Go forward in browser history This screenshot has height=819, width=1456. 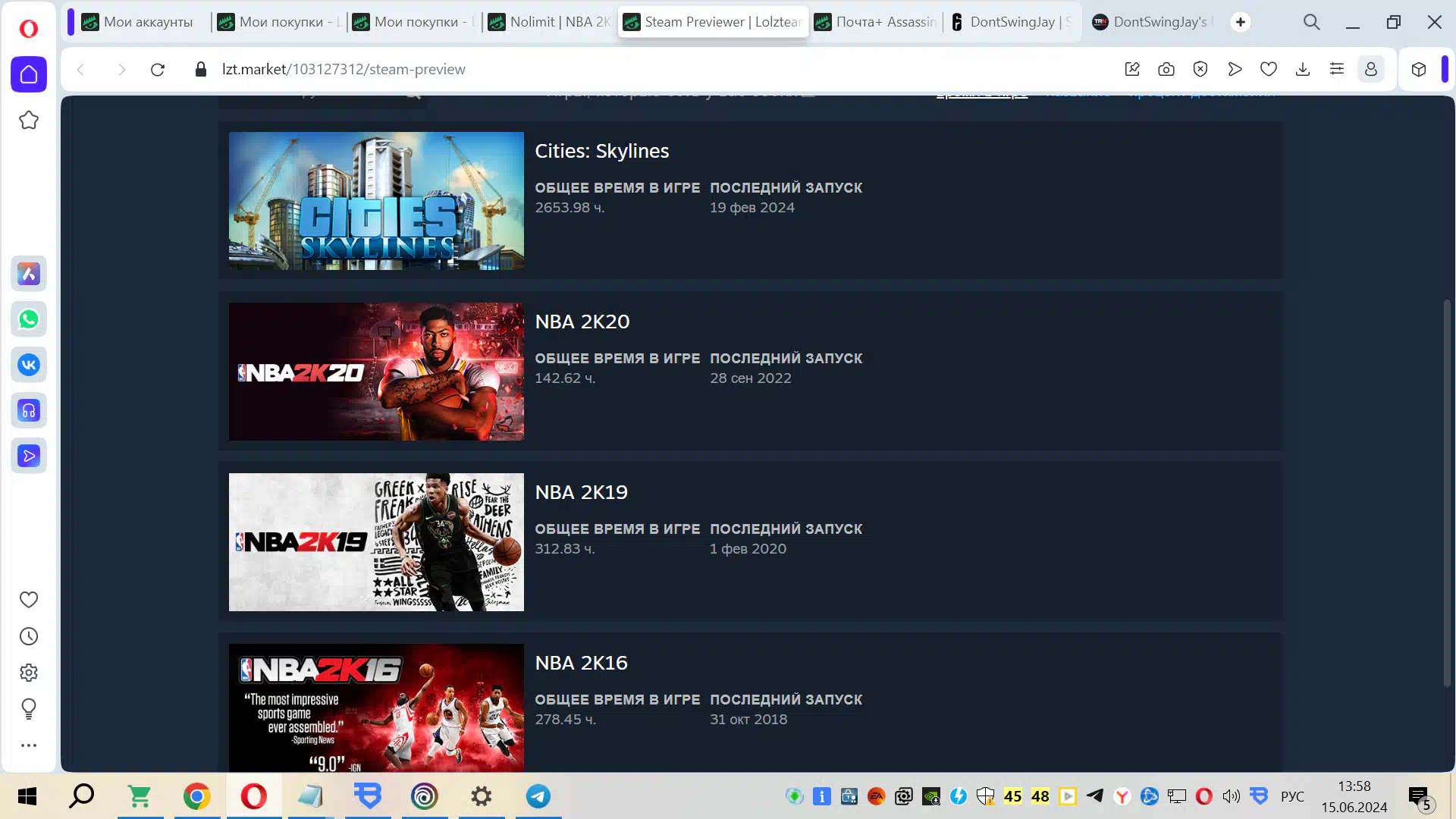(x=121, y=70)
